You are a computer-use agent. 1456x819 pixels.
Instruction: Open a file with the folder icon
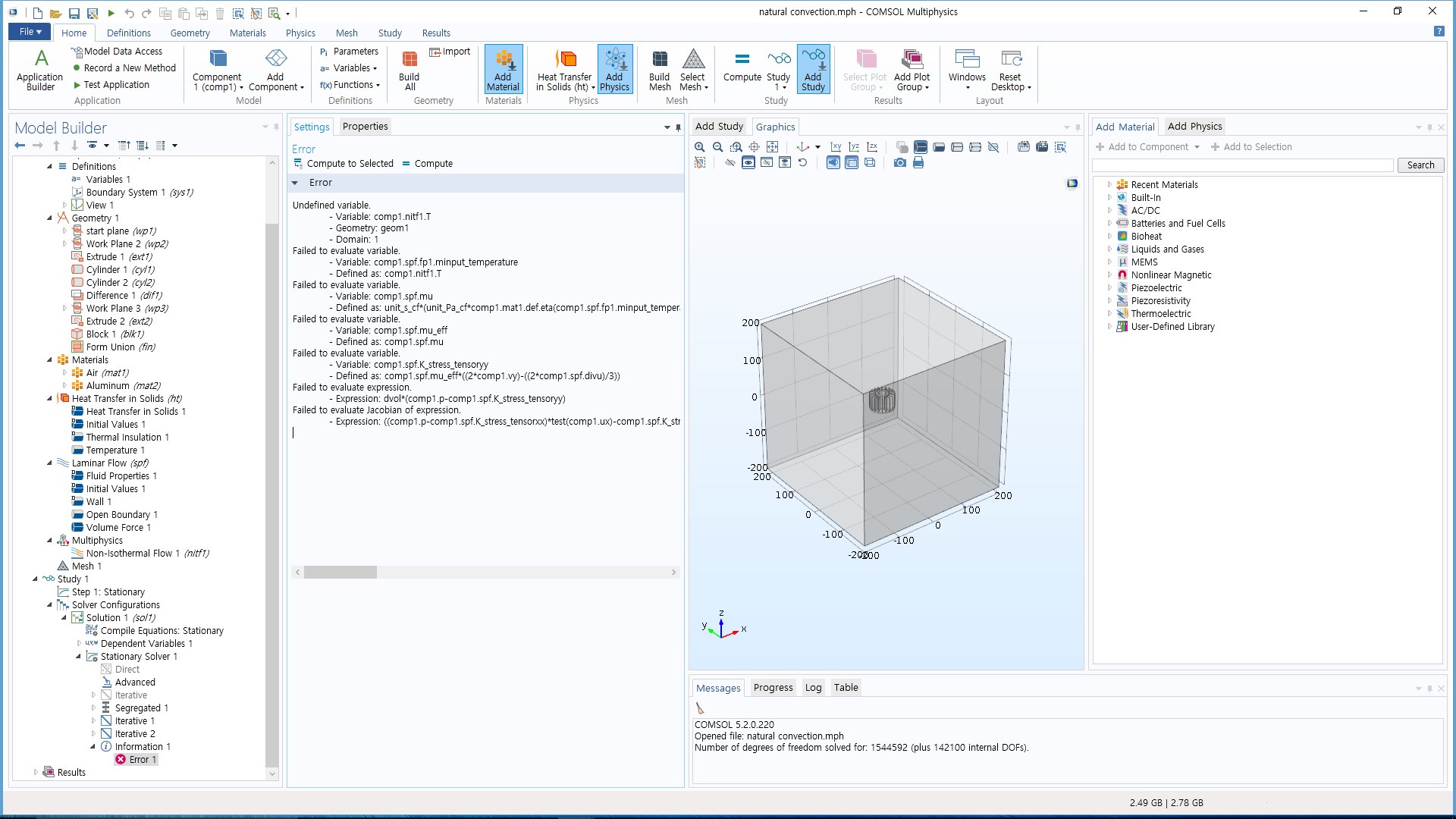pos(55,13)
